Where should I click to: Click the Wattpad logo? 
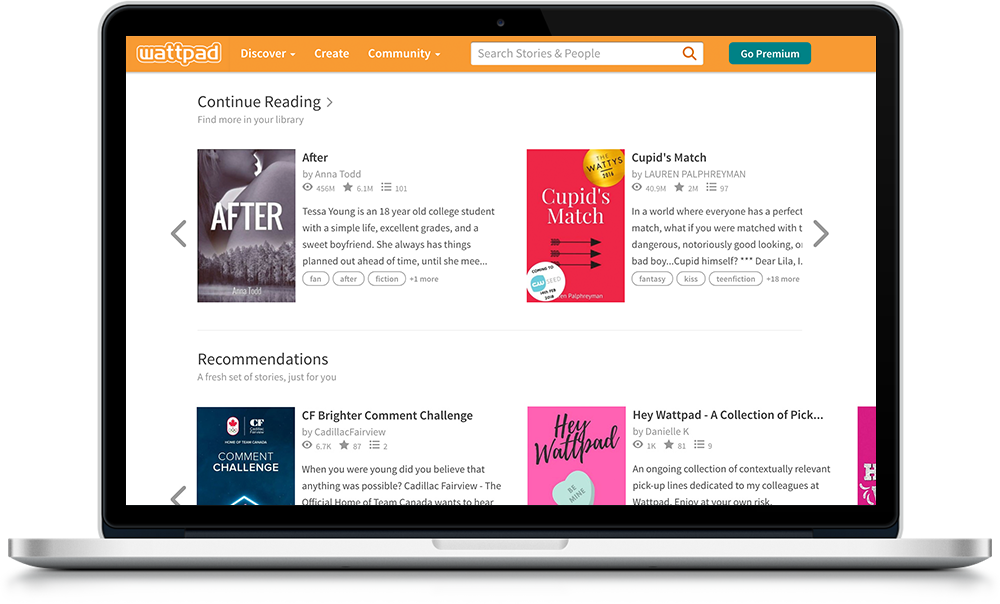point(178,54)
